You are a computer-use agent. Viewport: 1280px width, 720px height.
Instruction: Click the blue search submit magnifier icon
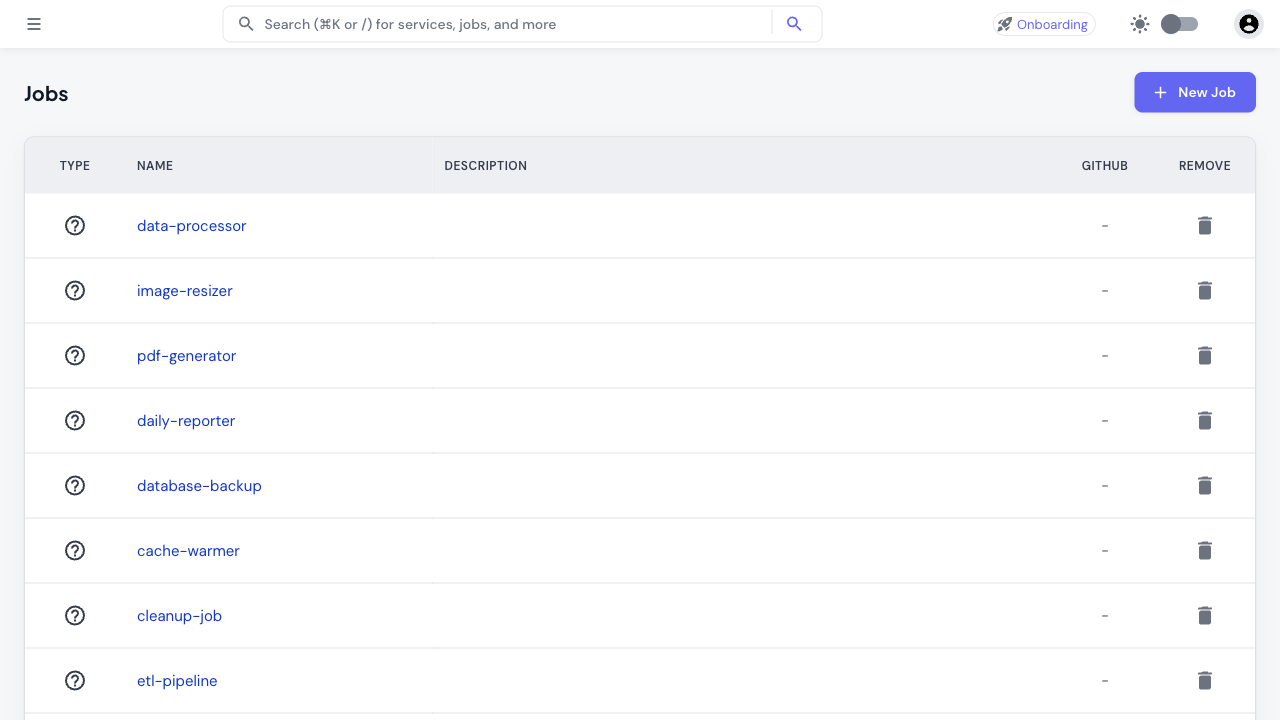click(794, 23)
